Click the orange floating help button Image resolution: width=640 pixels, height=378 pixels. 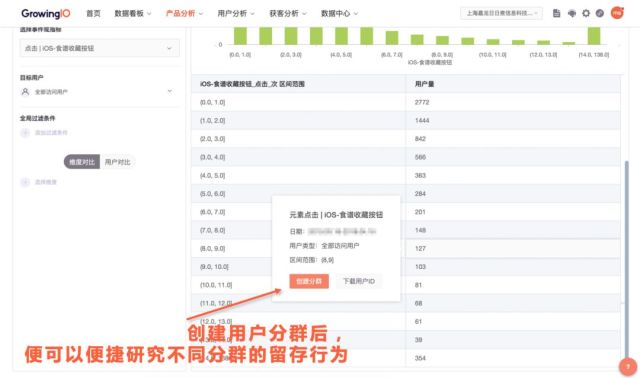point(628,366)
